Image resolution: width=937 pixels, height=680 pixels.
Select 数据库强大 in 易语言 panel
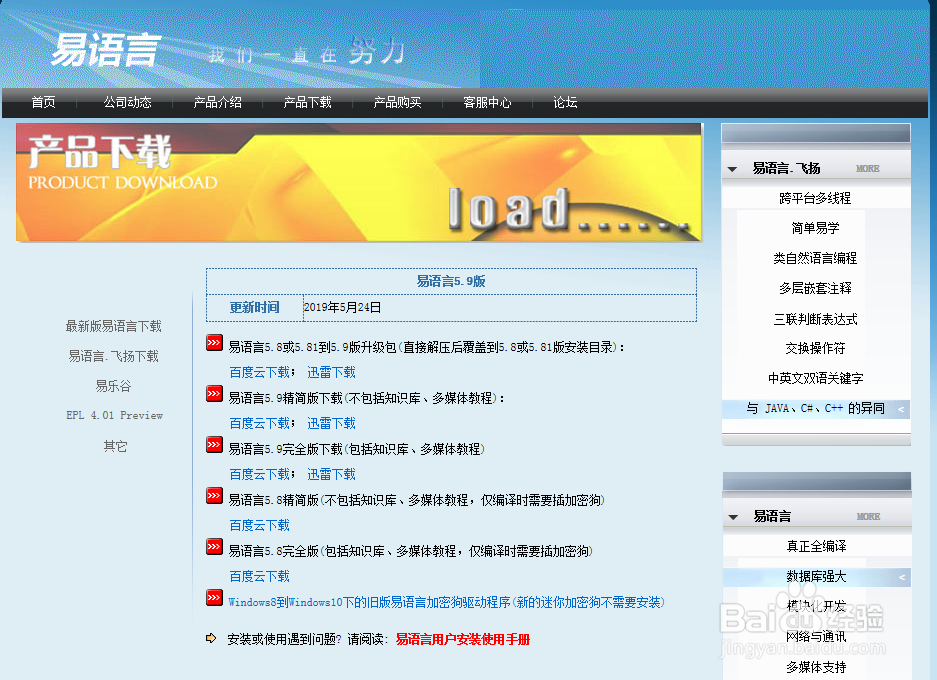pyautogui.click(x=816, y=577)
